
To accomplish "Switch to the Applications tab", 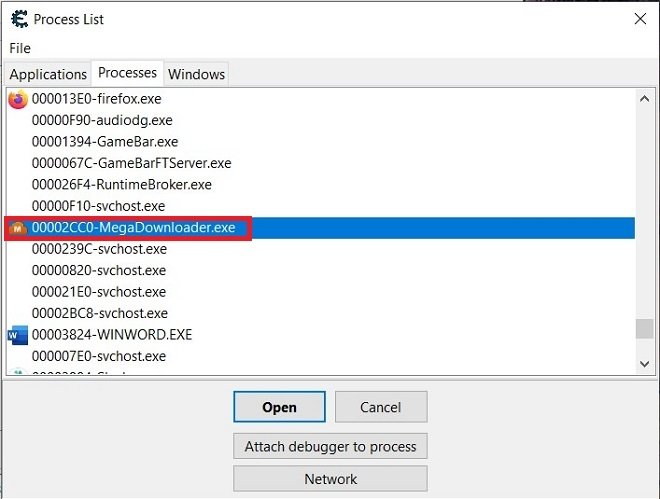I will coord(48,74).
